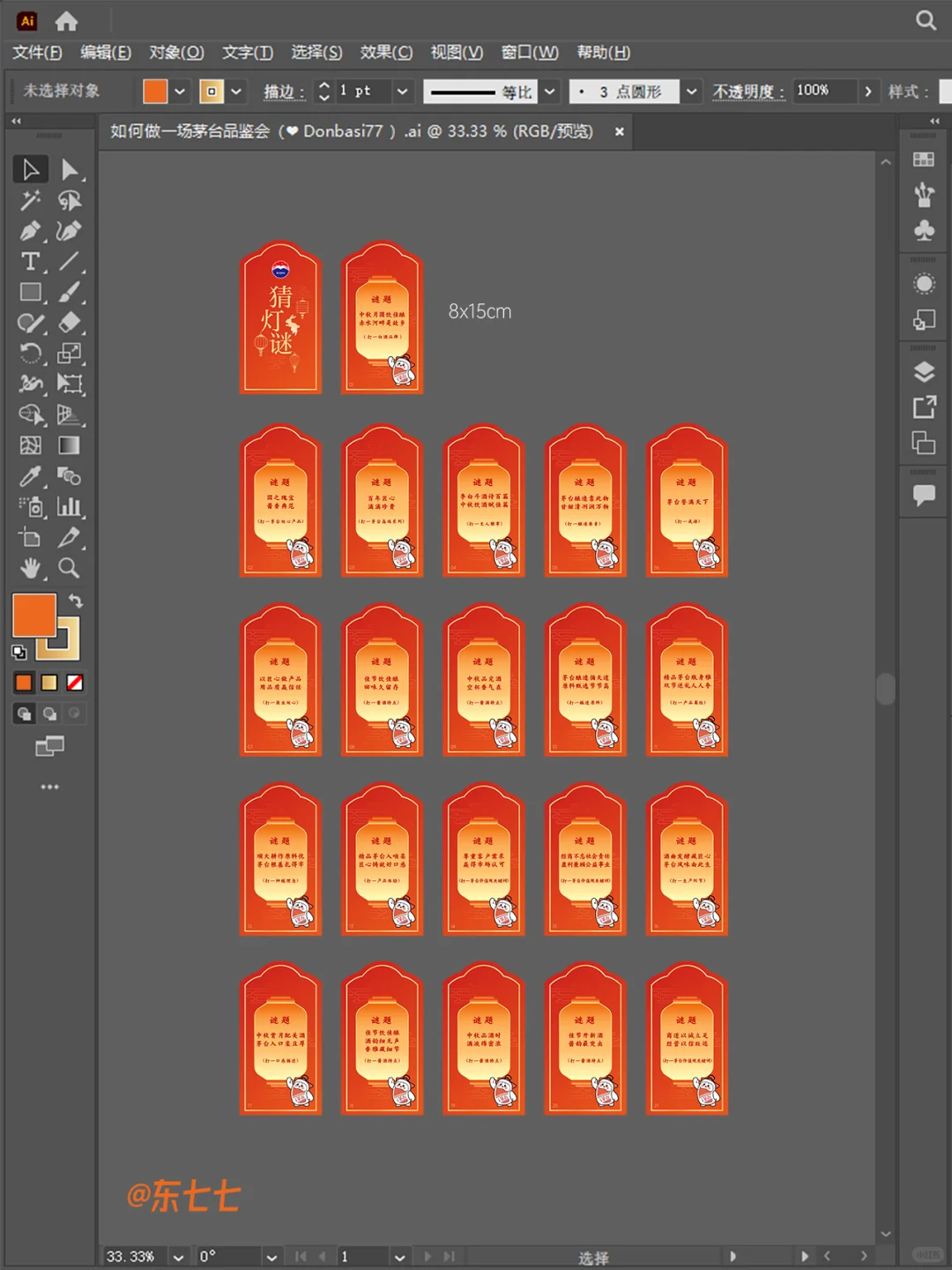Select the Pen tool
Image resolution: width=952 pixels, height=1270 pixels.
point(30,231)
